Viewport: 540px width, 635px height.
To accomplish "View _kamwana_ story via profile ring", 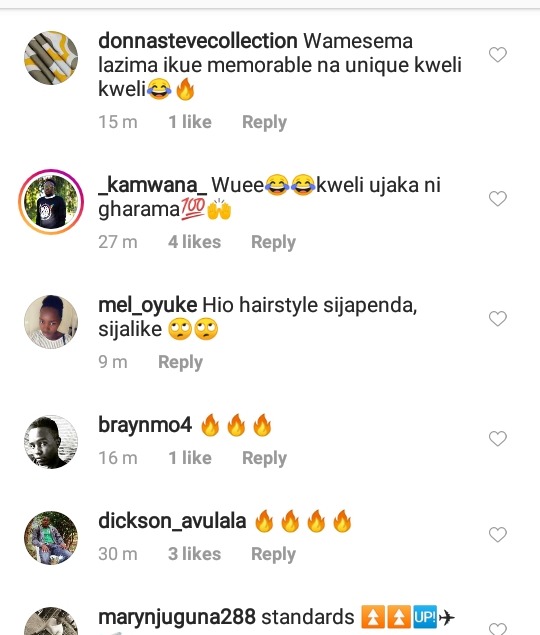I will pos(51,202).
